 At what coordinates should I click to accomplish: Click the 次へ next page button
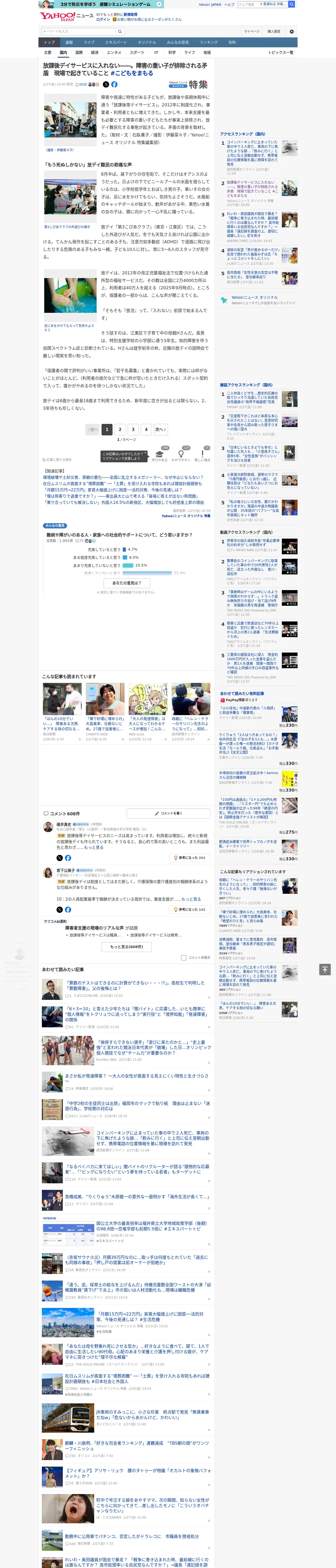161,429
